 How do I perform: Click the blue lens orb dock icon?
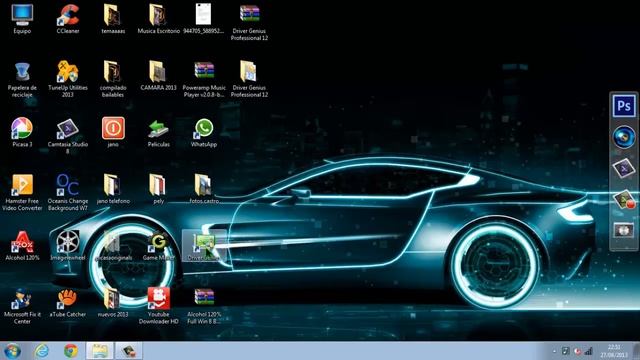pyautogui.click(x=624, y=137)
